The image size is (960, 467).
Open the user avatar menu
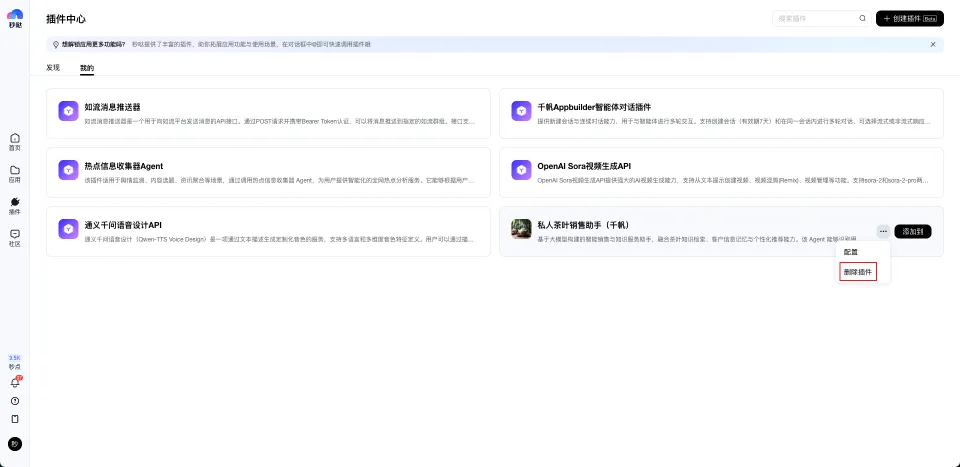[x=15, y=444]
